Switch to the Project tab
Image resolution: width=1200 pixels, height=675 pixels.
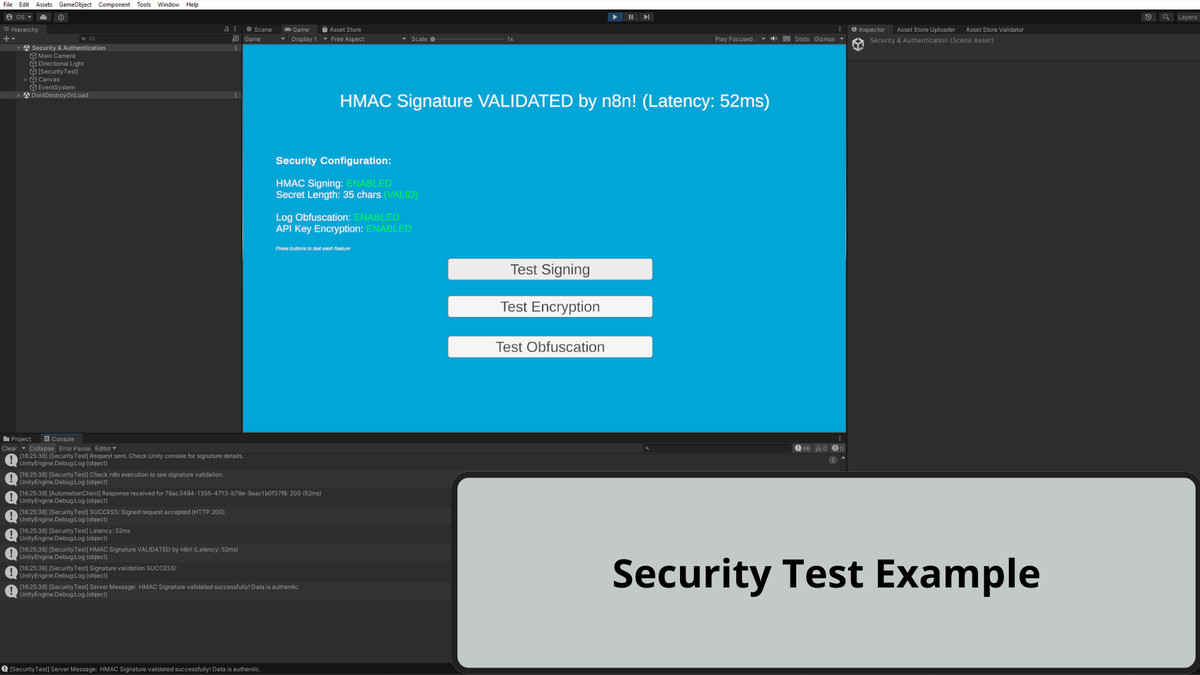[17, 439]
